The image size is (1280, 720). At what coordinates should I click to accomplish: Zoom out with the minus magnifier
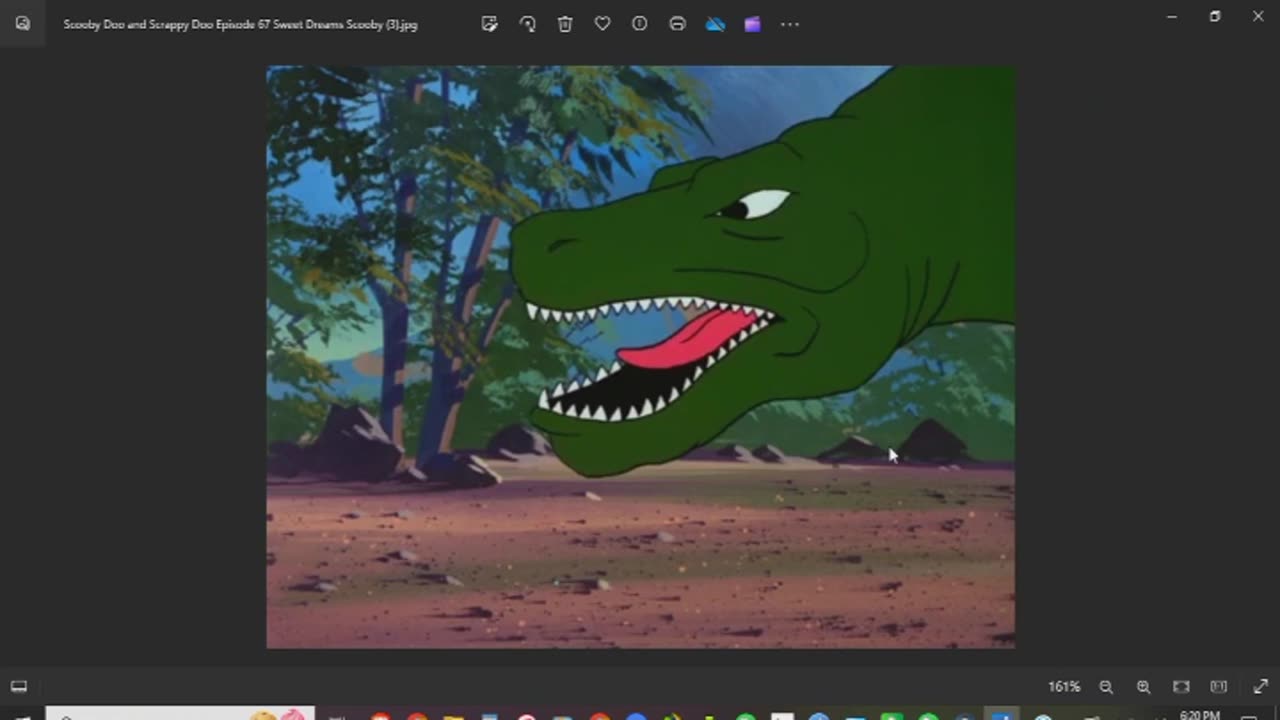[1106, 687]
